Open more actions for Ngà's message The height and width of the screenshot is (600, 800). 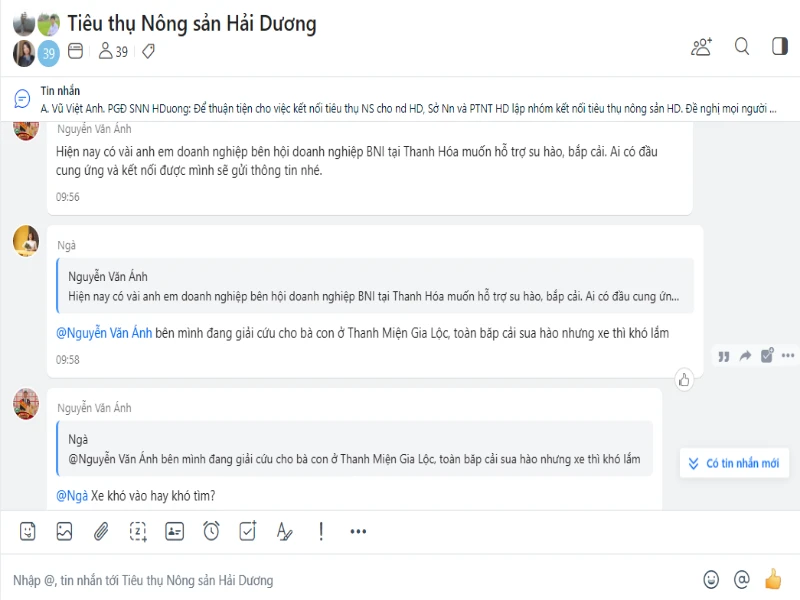(x=789, y=355)
